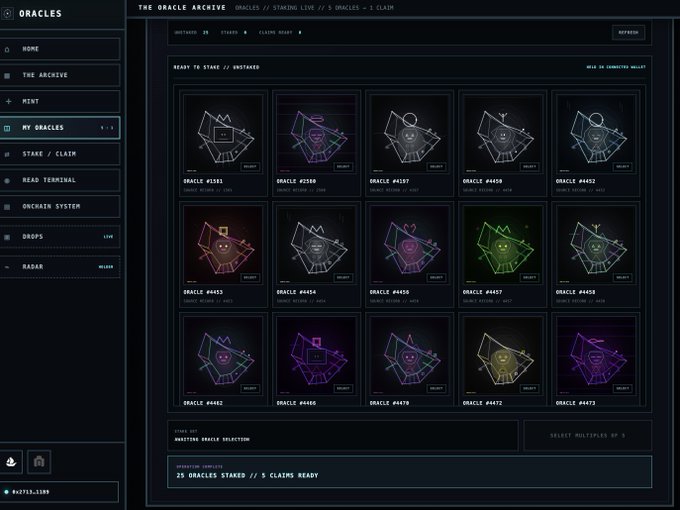The width and height of the screenshot is (680, 510).
Task: Open the Home menu item
Action: [60, 49]
